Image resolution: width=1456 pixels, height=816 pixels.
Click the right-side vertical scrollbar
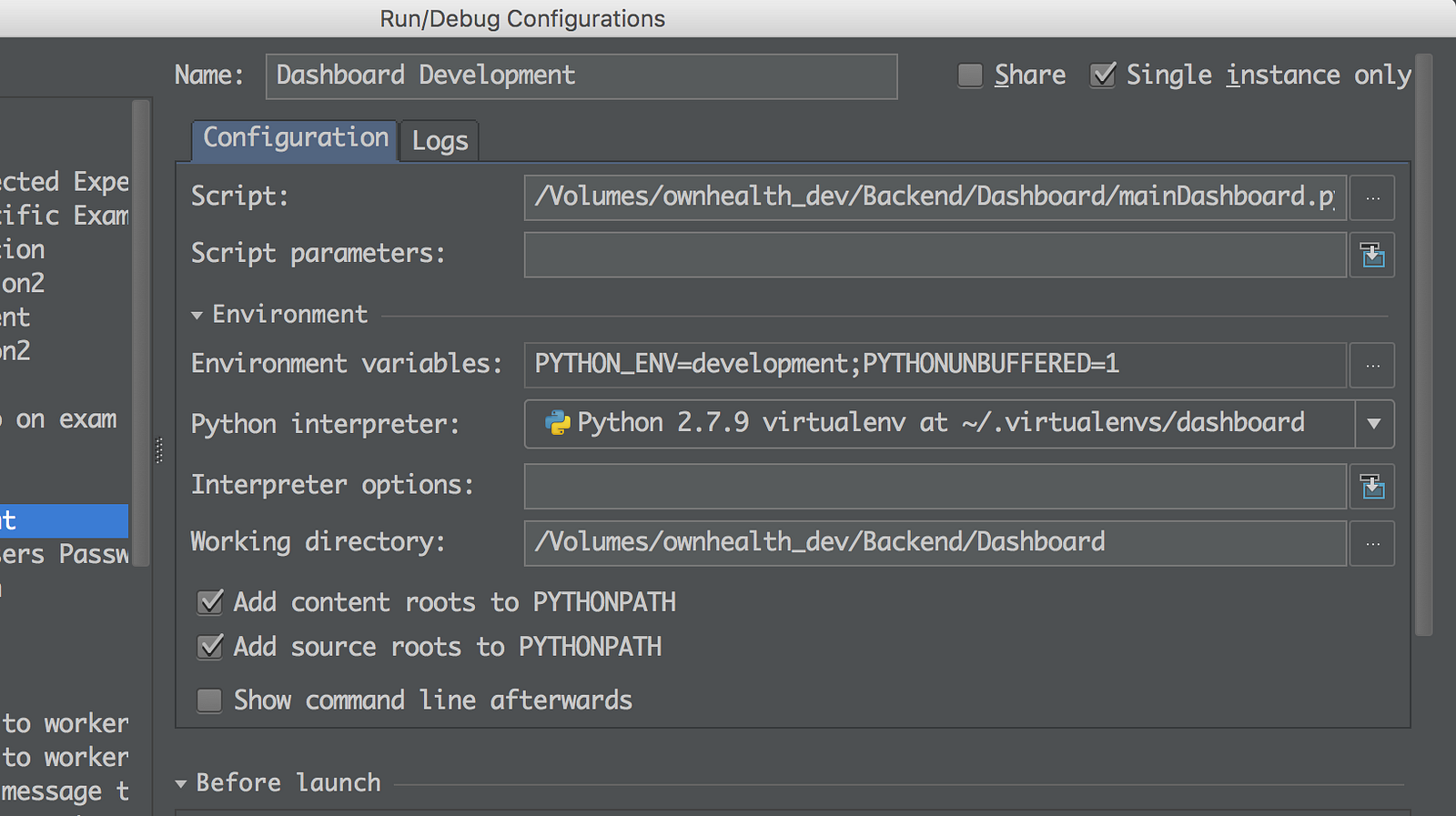[1423, 346]
